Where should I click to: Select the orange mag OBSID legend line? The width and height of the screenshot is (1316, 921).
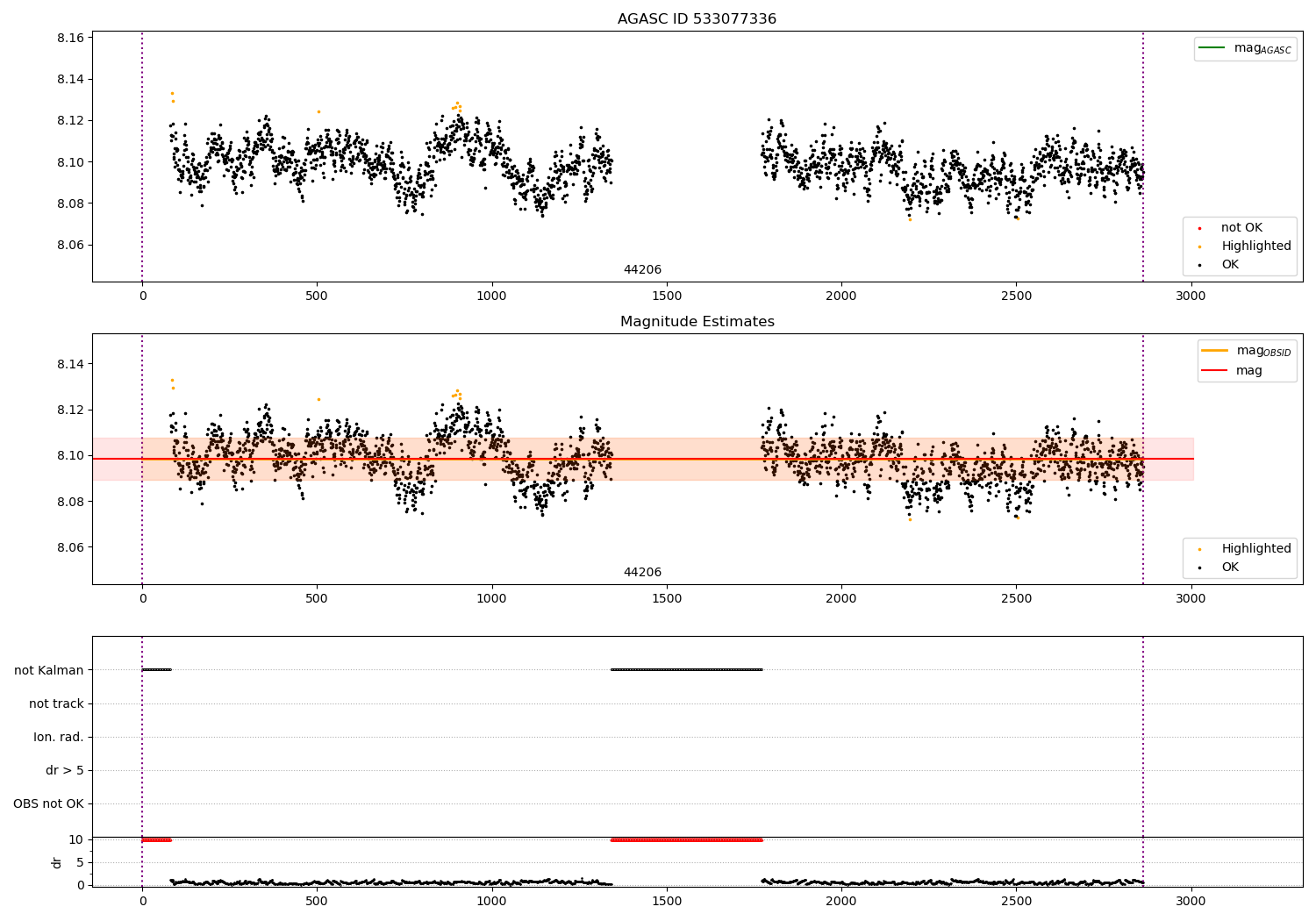tap(1215, 351)
